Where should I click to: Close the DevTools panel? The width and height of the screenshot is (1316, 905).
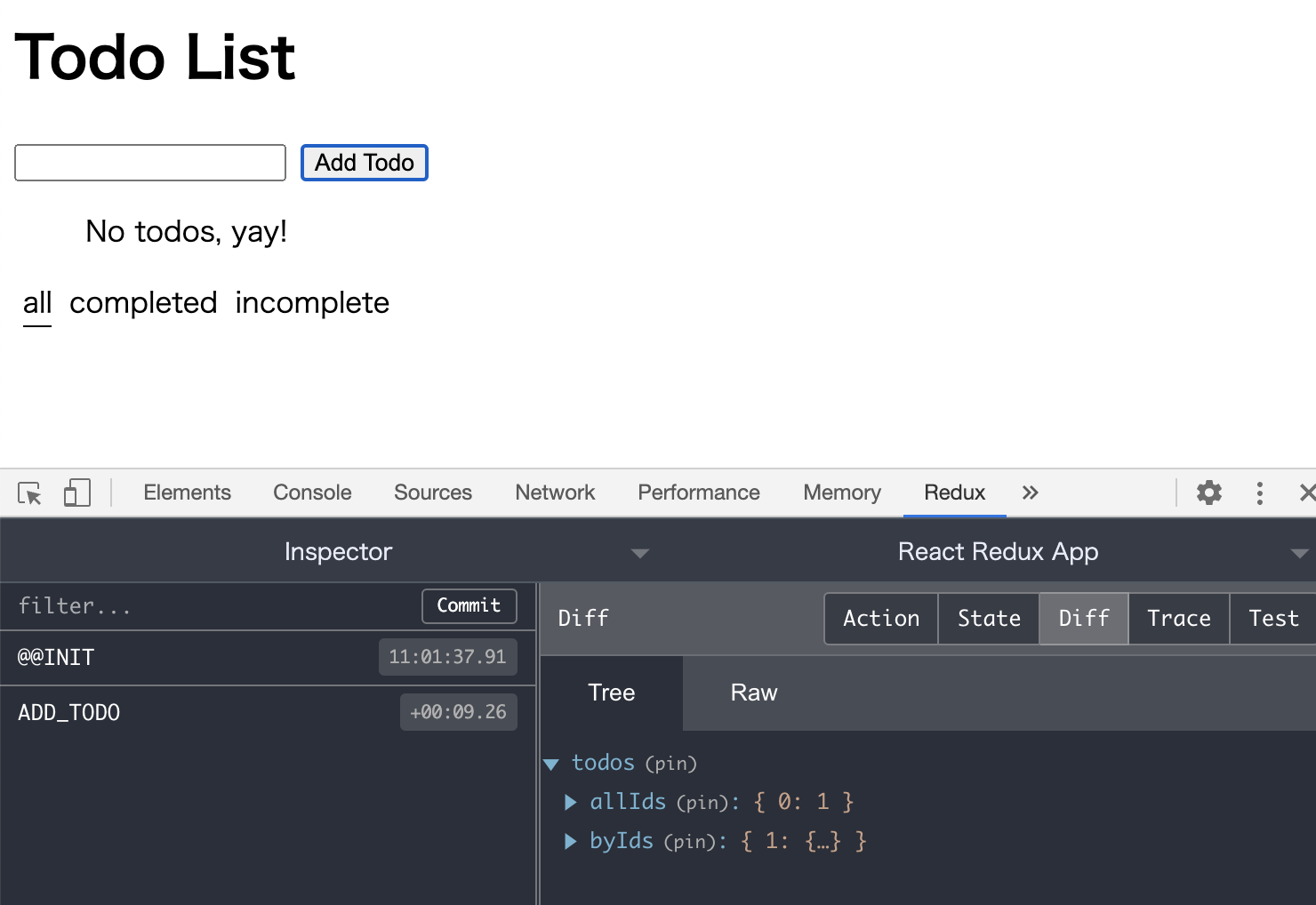(1306, 493)
